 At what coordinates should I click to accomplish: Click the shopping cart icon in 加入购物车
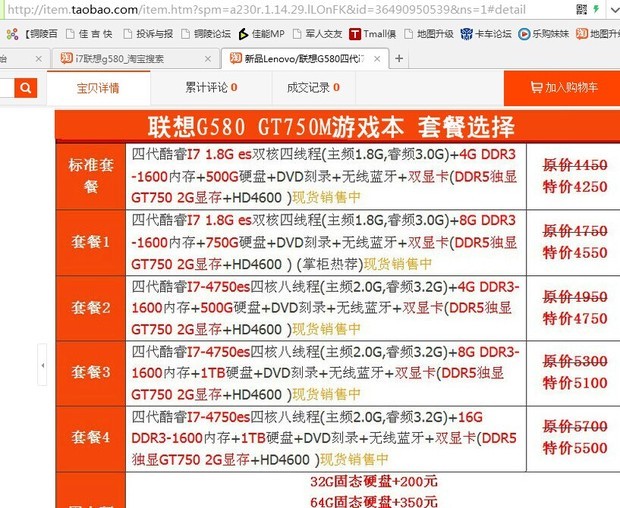(536, 87)
